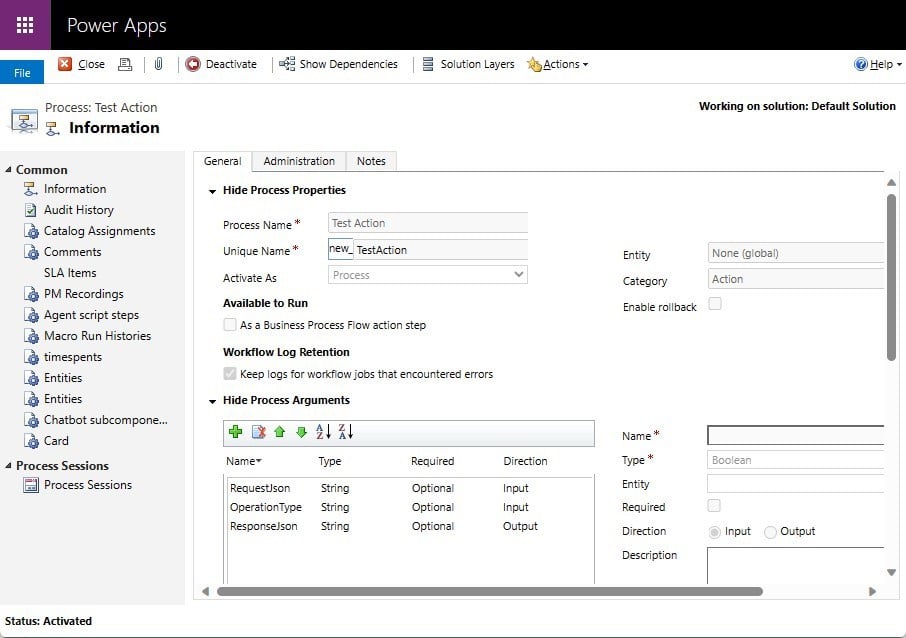Add a process argument with green plus
The width and height of the screenshot is (906, 638).
point(236,432)
